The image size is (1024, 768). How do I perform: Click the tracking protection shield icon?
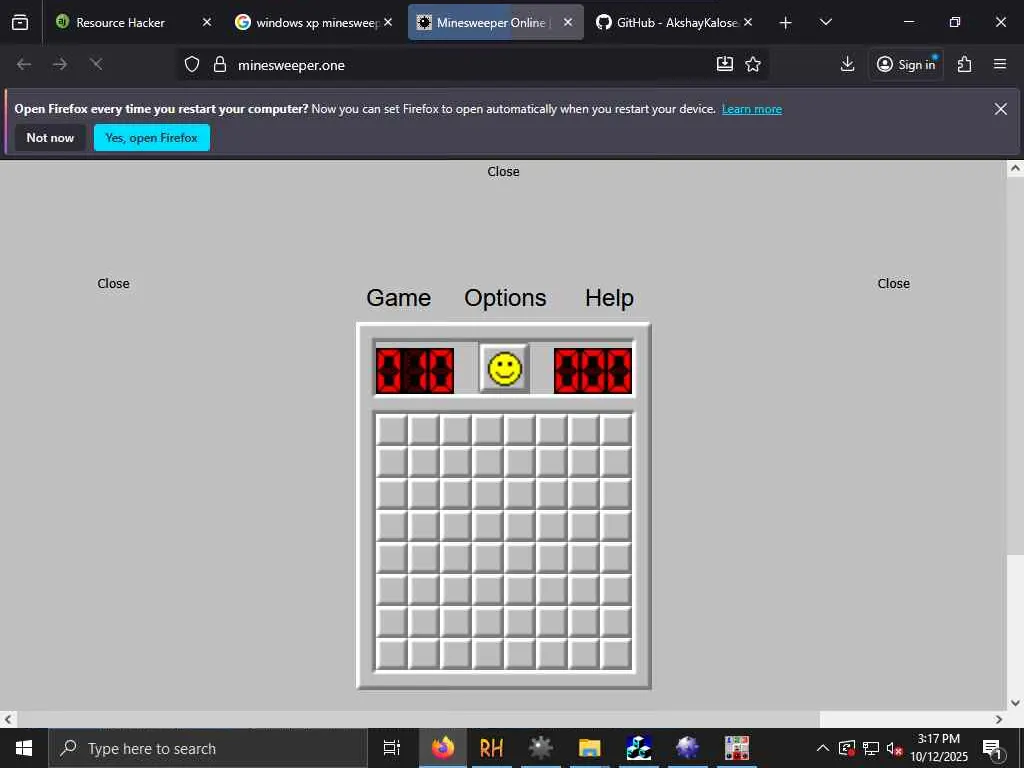click(191, 65)
